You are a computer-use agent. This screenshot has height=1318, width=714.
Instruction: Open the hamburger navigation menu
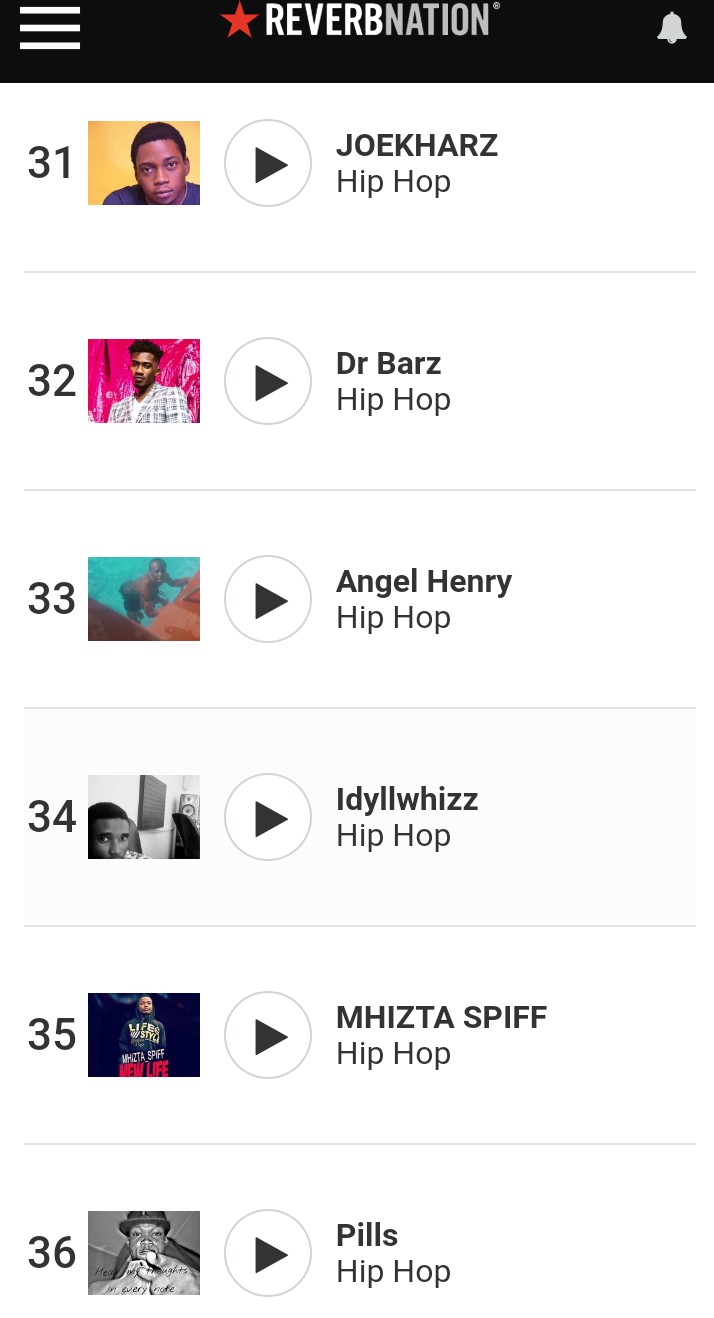[50, 27]
